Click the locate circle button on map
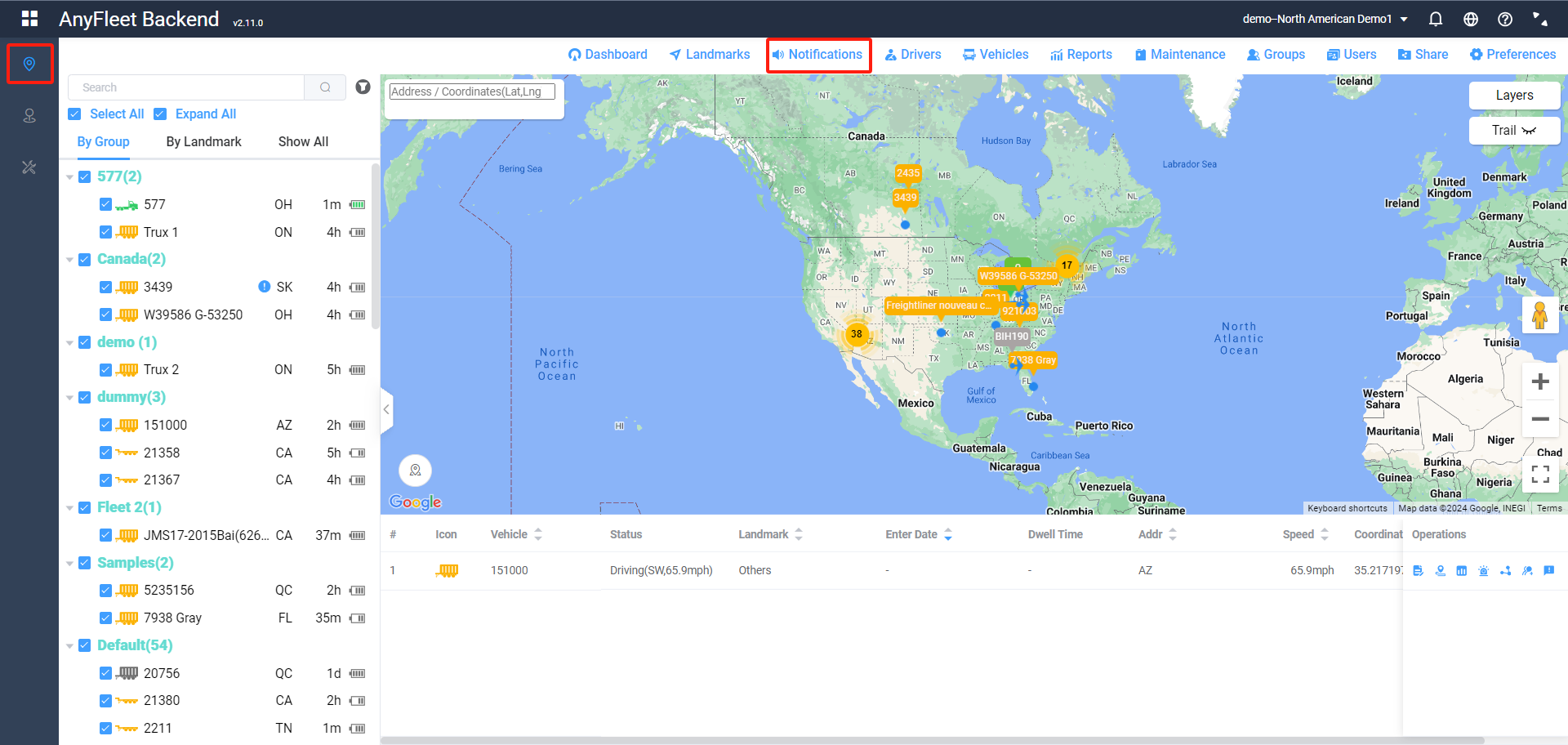 click(415, 471)
